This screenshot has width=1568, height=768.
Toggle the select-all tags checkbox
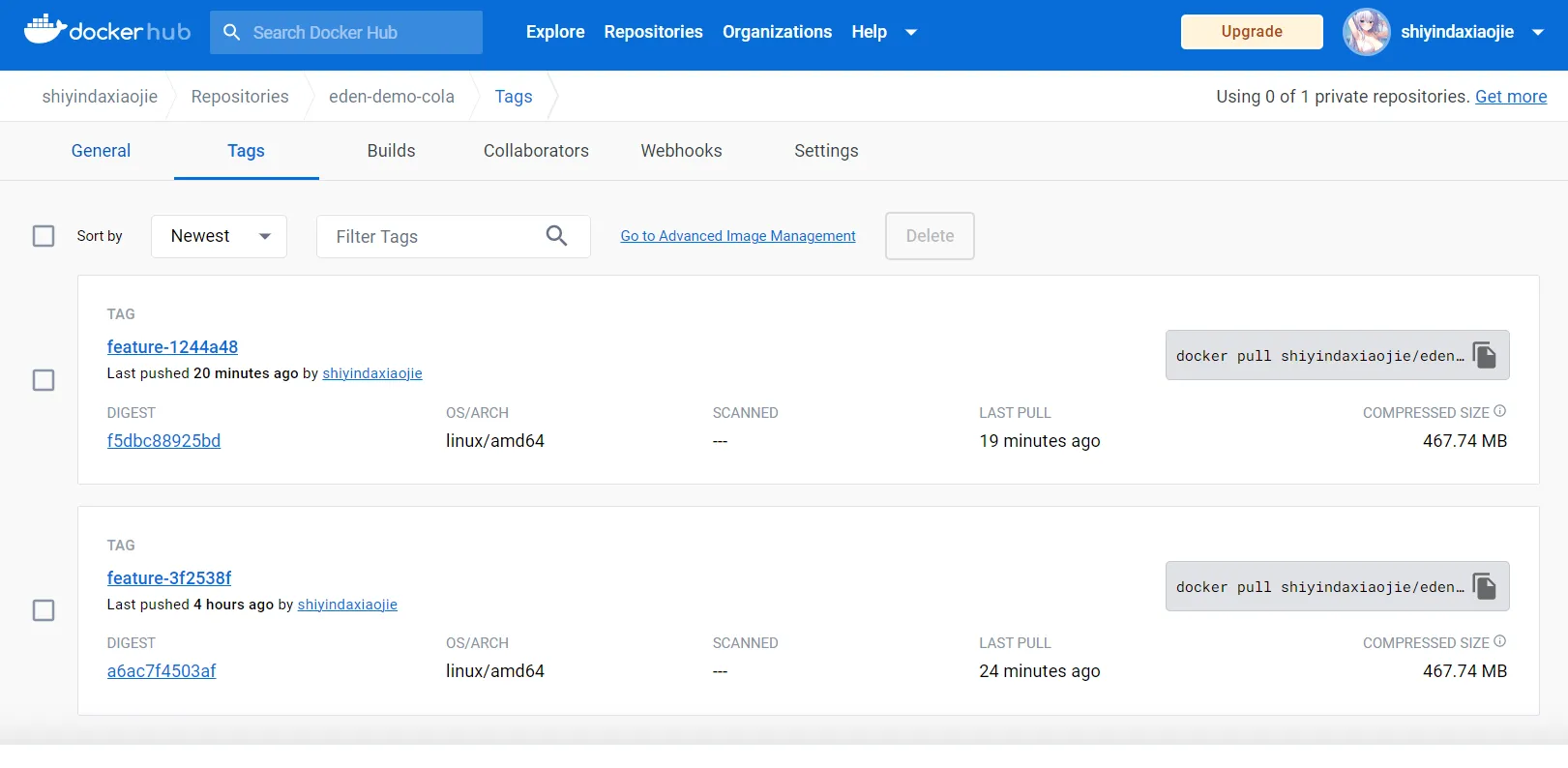(x=44, y=236)
